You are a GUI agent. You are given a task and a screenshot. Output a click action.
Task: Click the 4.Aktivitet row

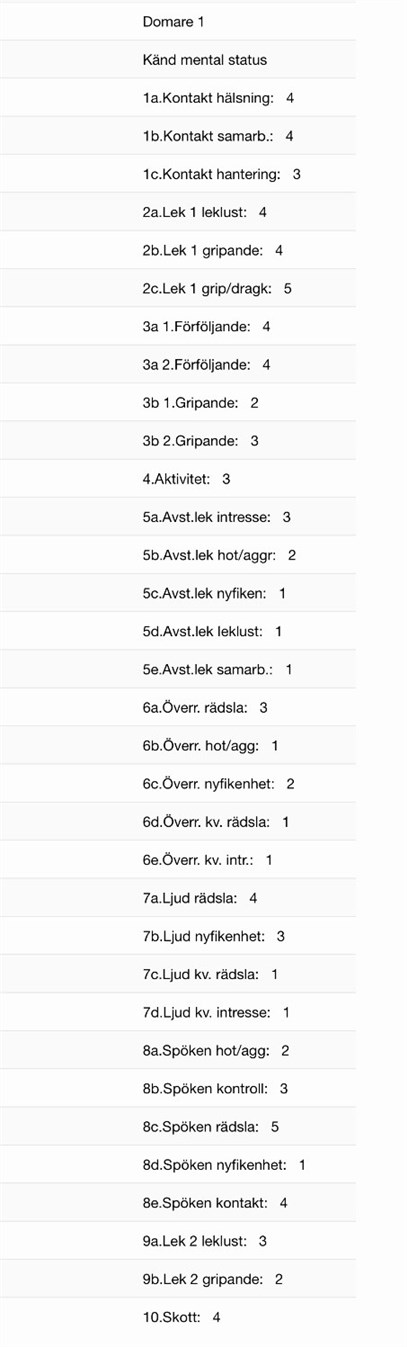(178, 479)
